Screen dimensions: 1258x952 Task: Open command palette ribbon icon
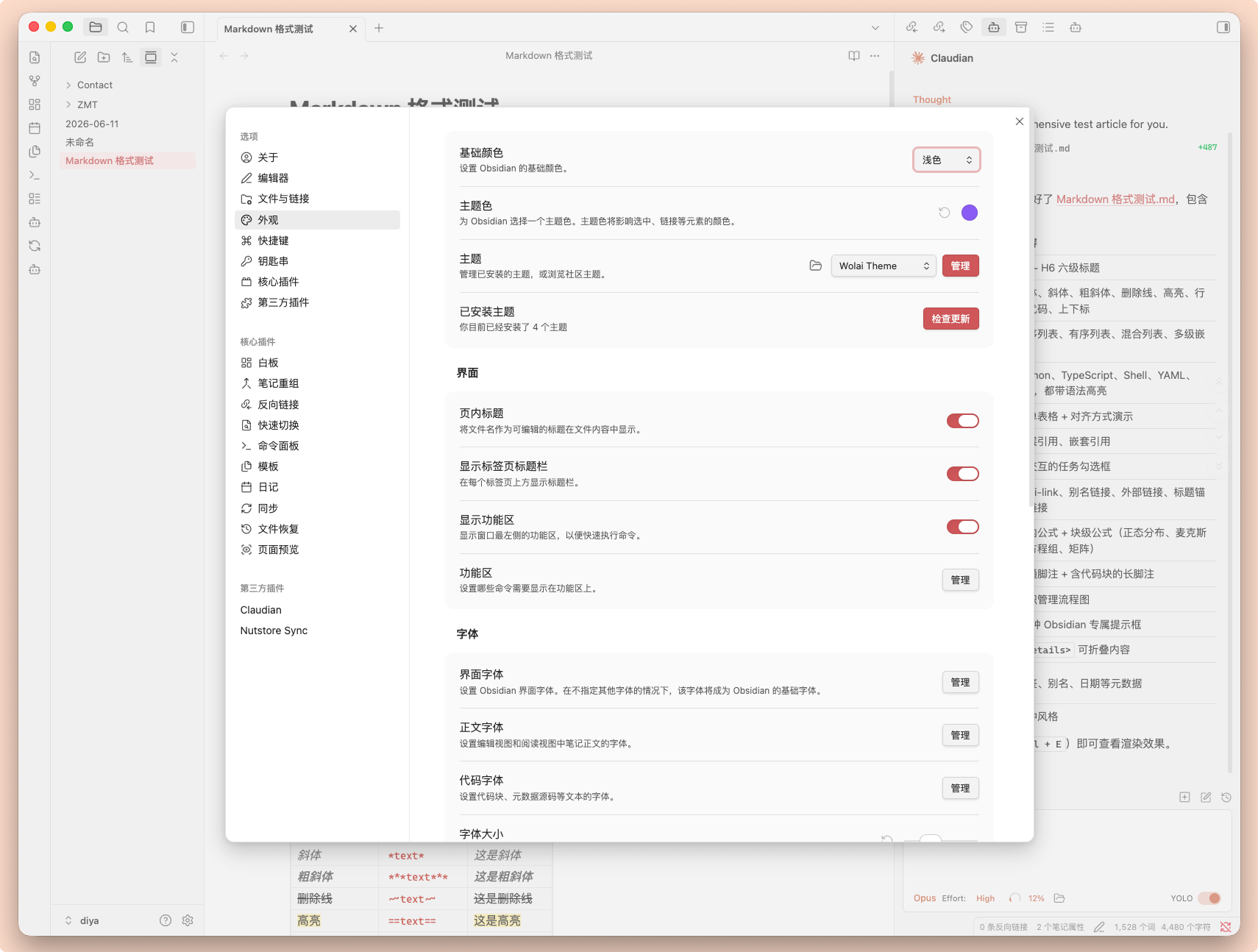click(x=35, y=175)
